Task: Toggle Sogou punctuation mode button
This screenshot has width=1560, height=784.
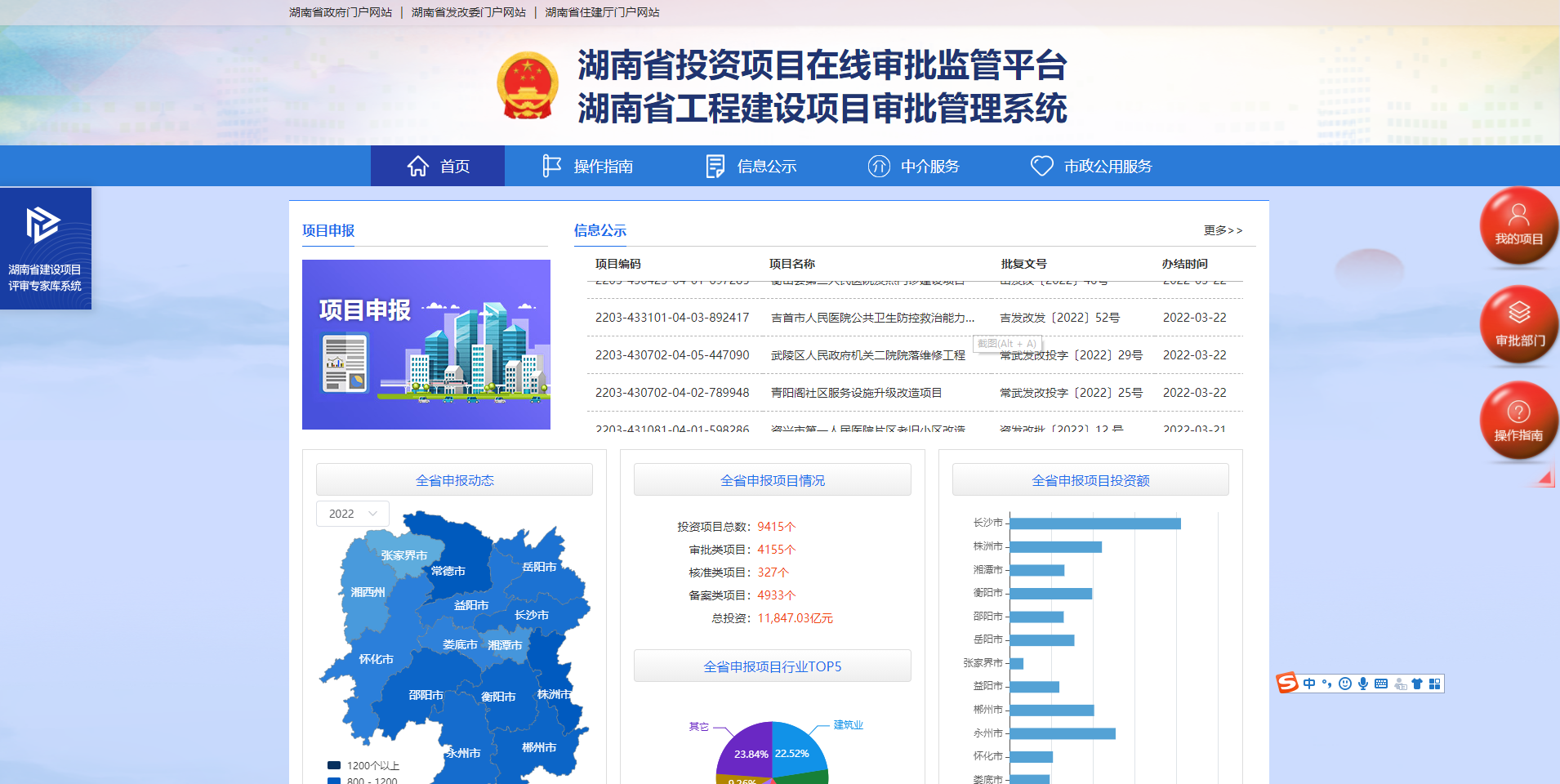Action: coord(1327,684)
